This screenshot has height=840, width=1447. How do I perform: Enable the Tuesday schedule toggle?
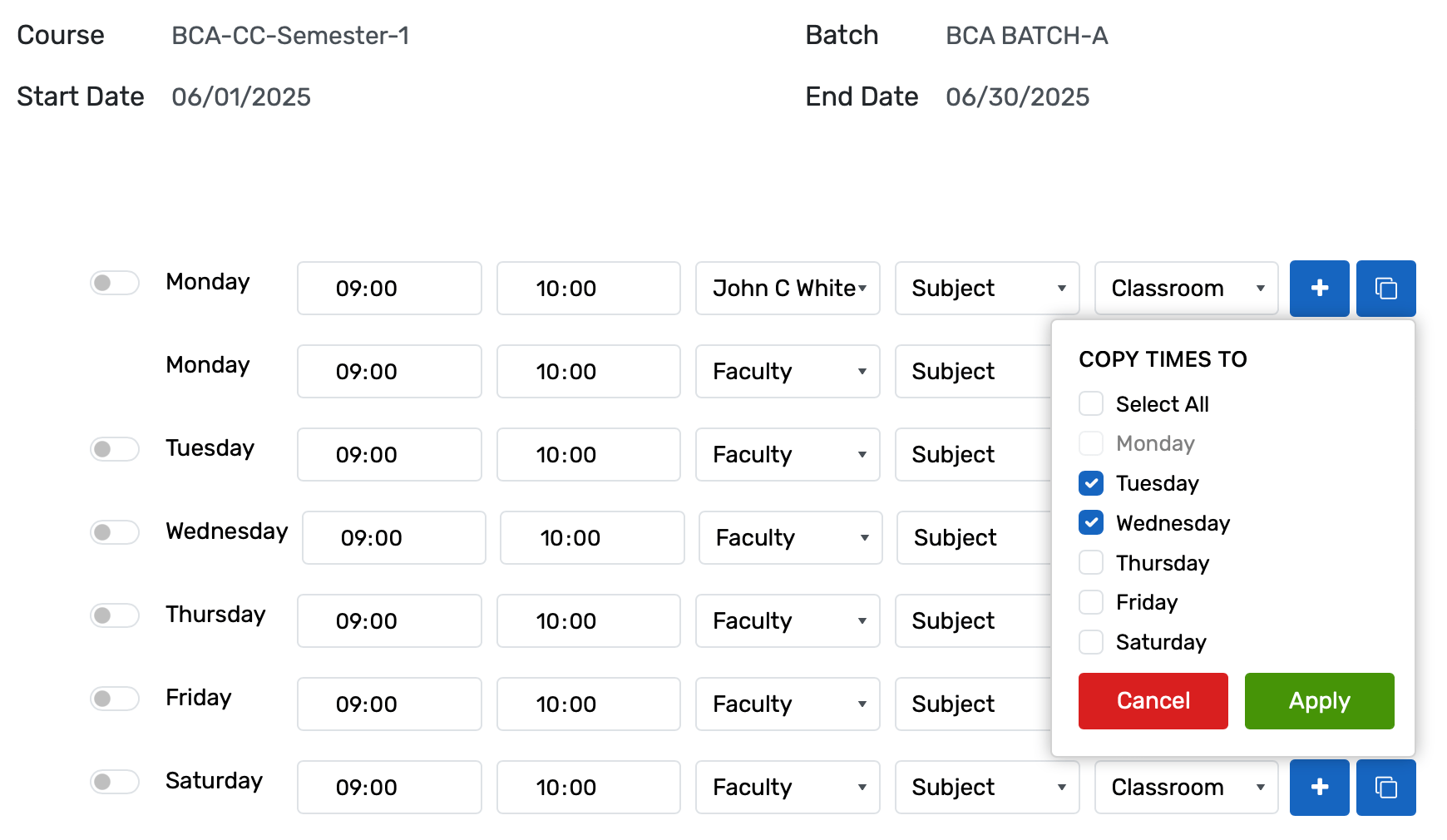click(114, 449)
